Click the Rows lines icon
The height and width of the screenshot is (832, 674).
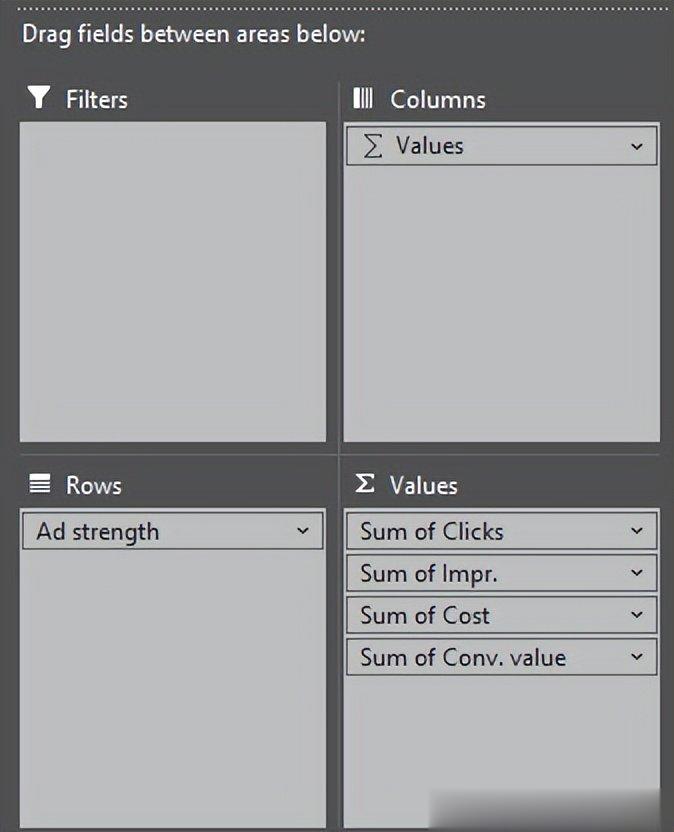(x=40, y=485)
